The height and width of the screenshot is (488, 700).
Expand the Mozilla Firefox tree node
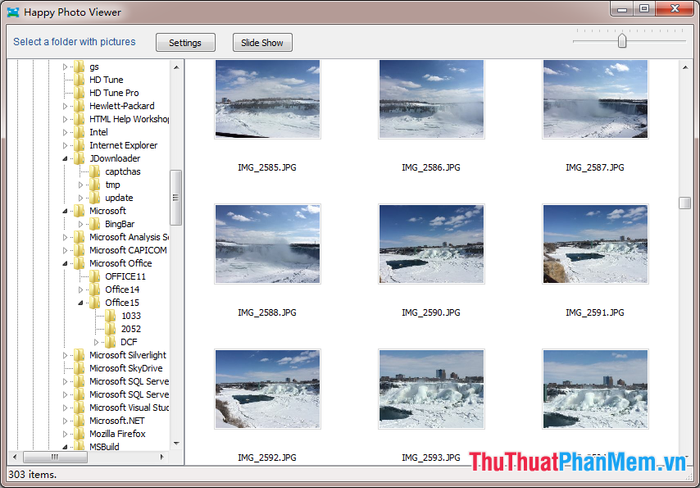[x=65, y=434]
